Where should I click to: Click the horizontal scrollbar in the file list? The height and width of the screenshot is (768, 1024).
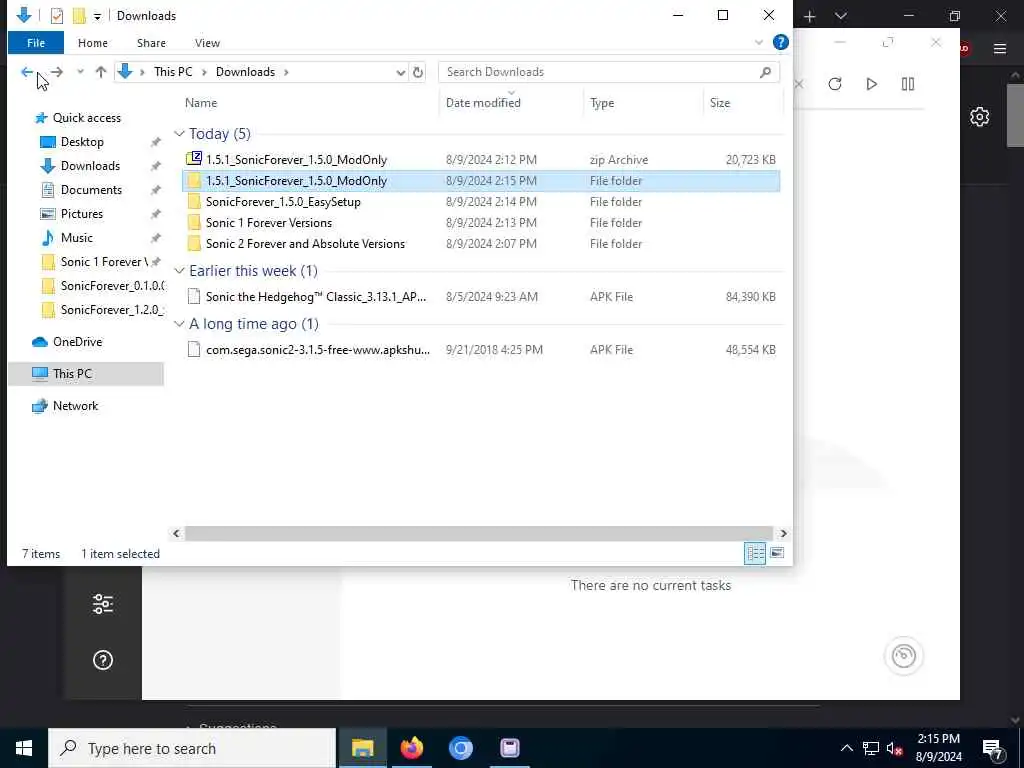pos(478,534)
